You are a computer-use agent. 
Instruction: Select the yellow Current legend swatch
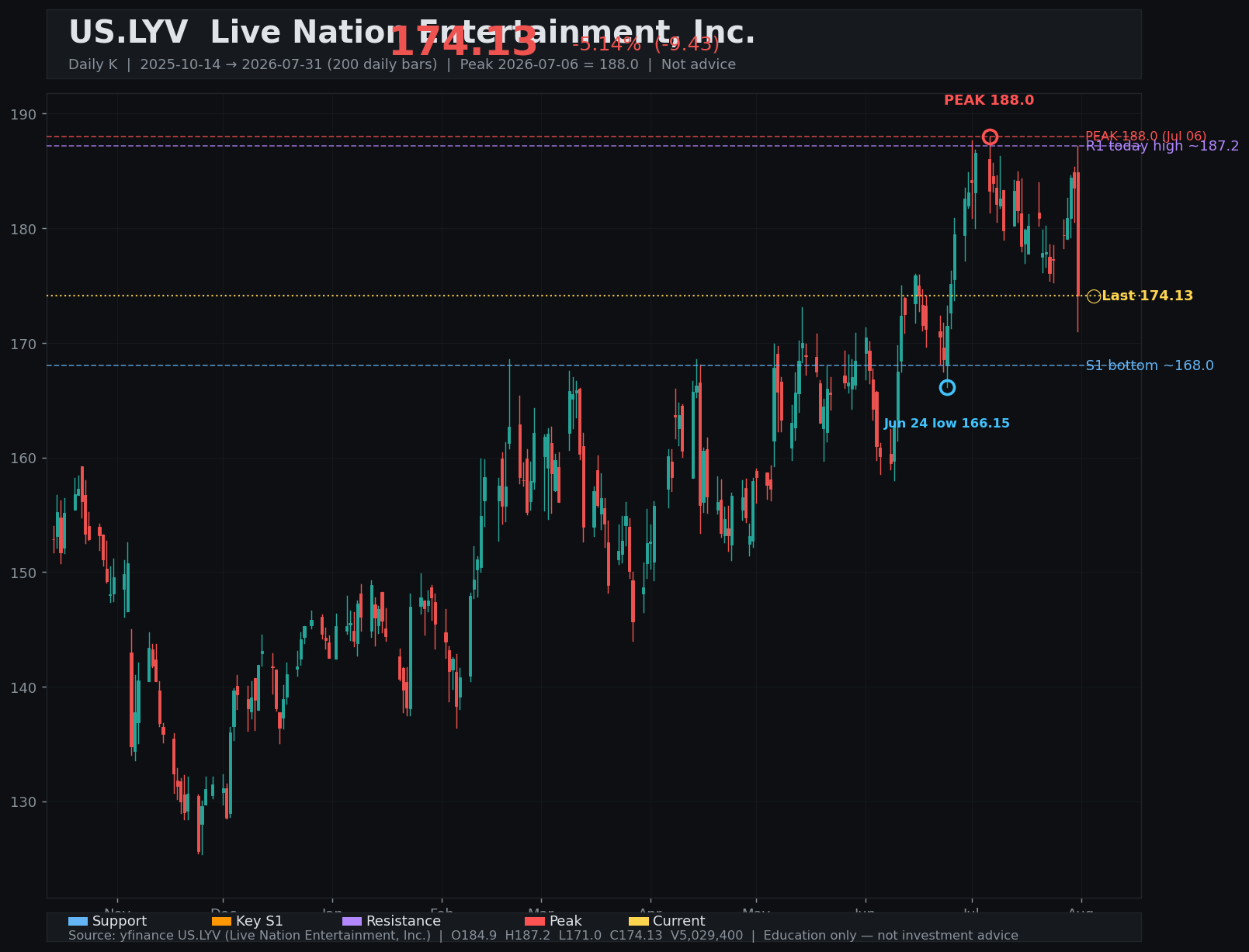pos(638,921)
